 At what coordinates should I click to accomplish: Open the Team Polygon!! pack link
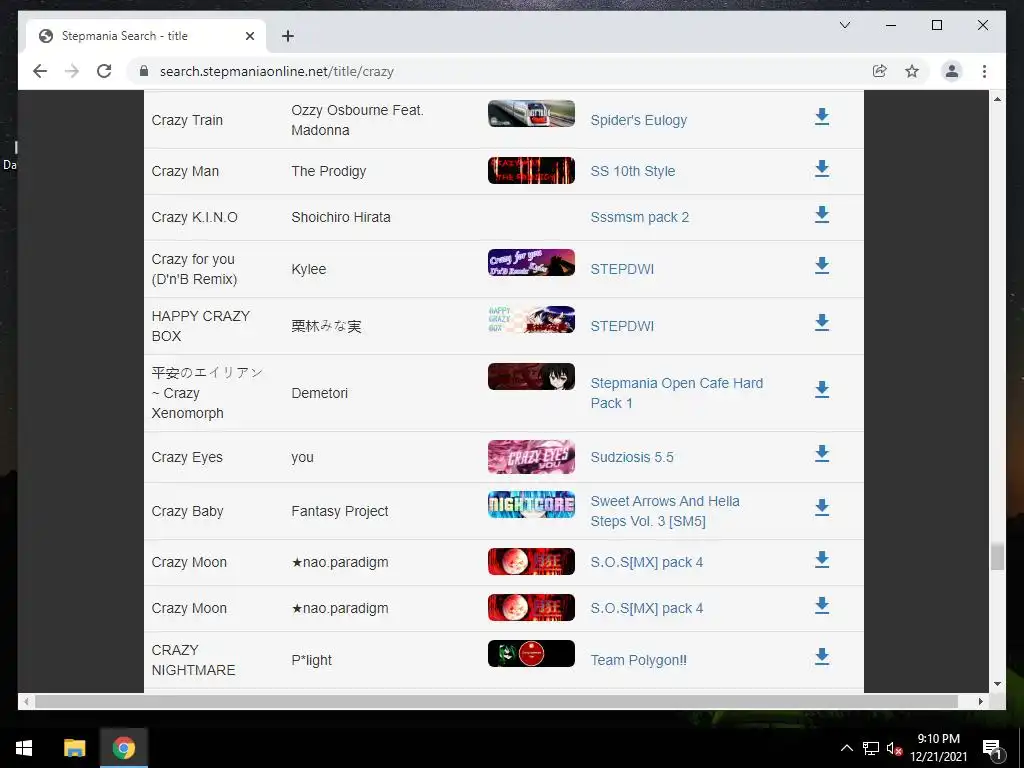[638, 660]
